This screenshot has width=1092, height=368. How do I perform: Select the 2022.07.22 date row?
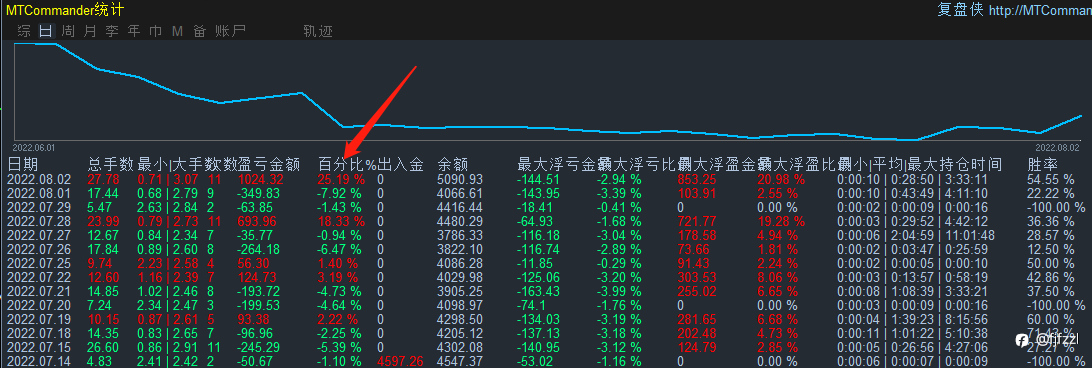[x=546, y=277]
